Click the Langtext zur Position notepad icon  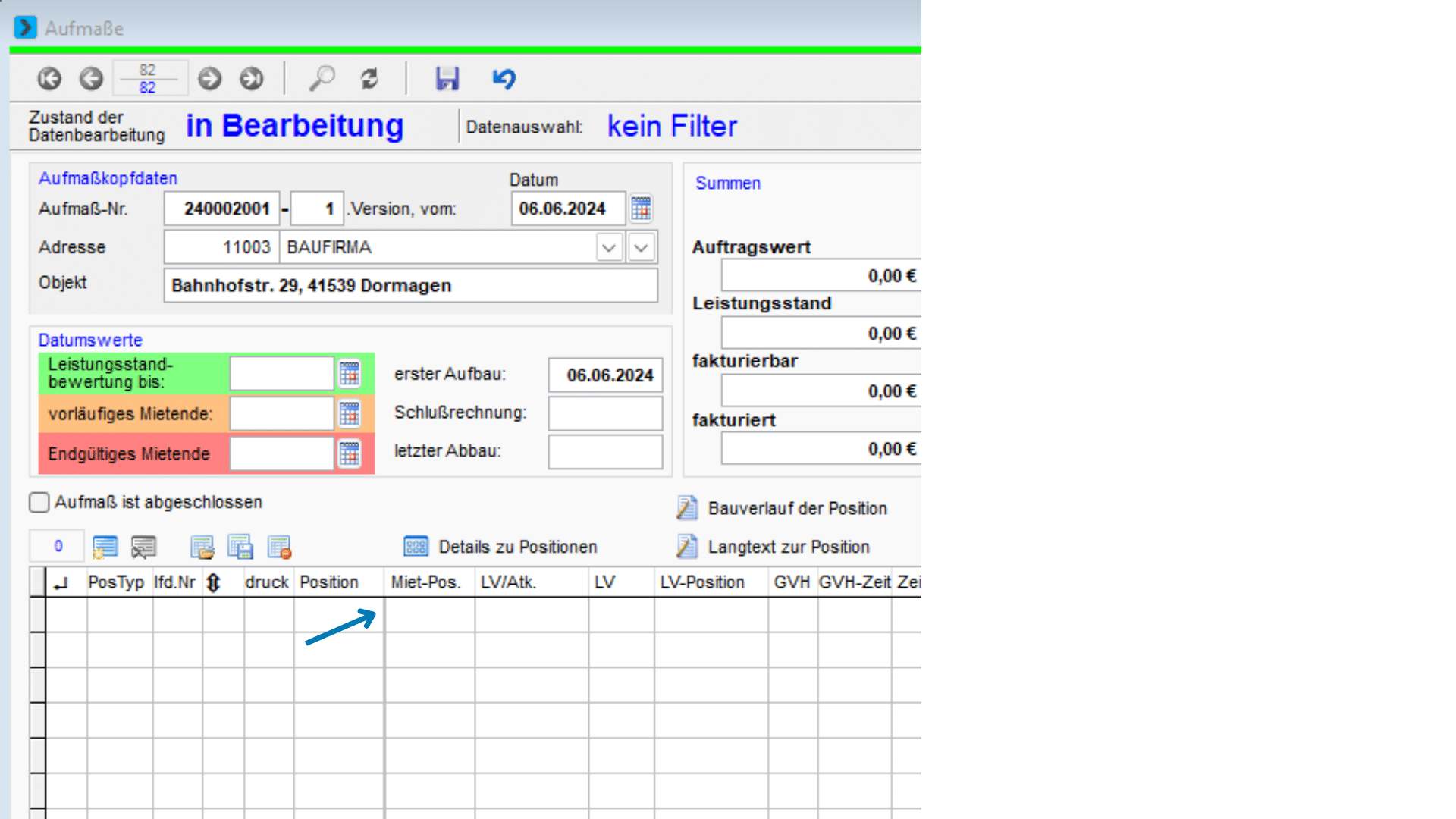pos(687,547)
